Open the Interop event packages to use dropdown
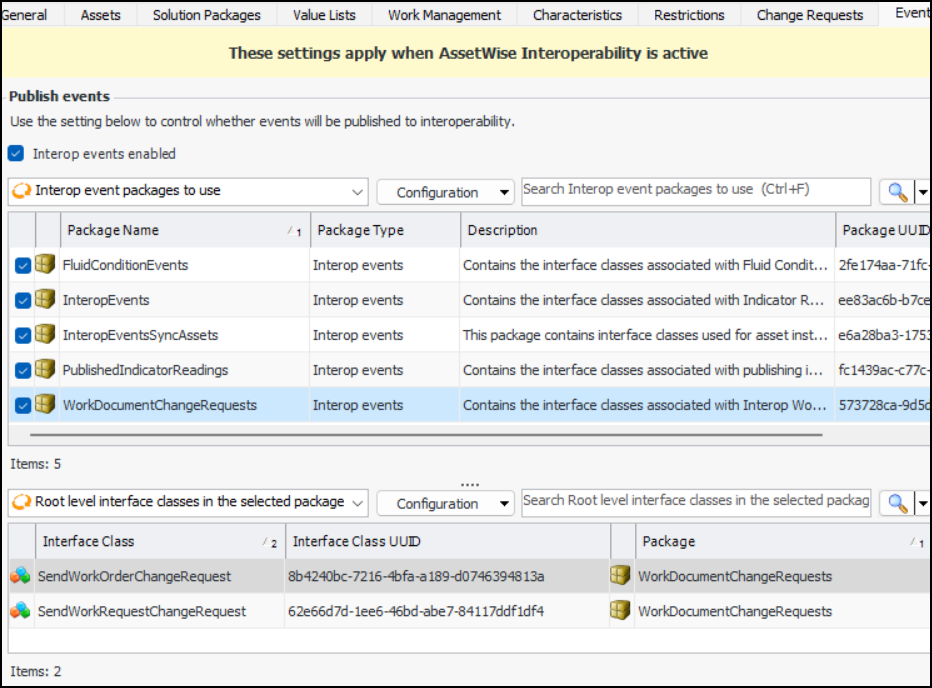932x688 pixels. pyautogui.click(x=188, y=191)
